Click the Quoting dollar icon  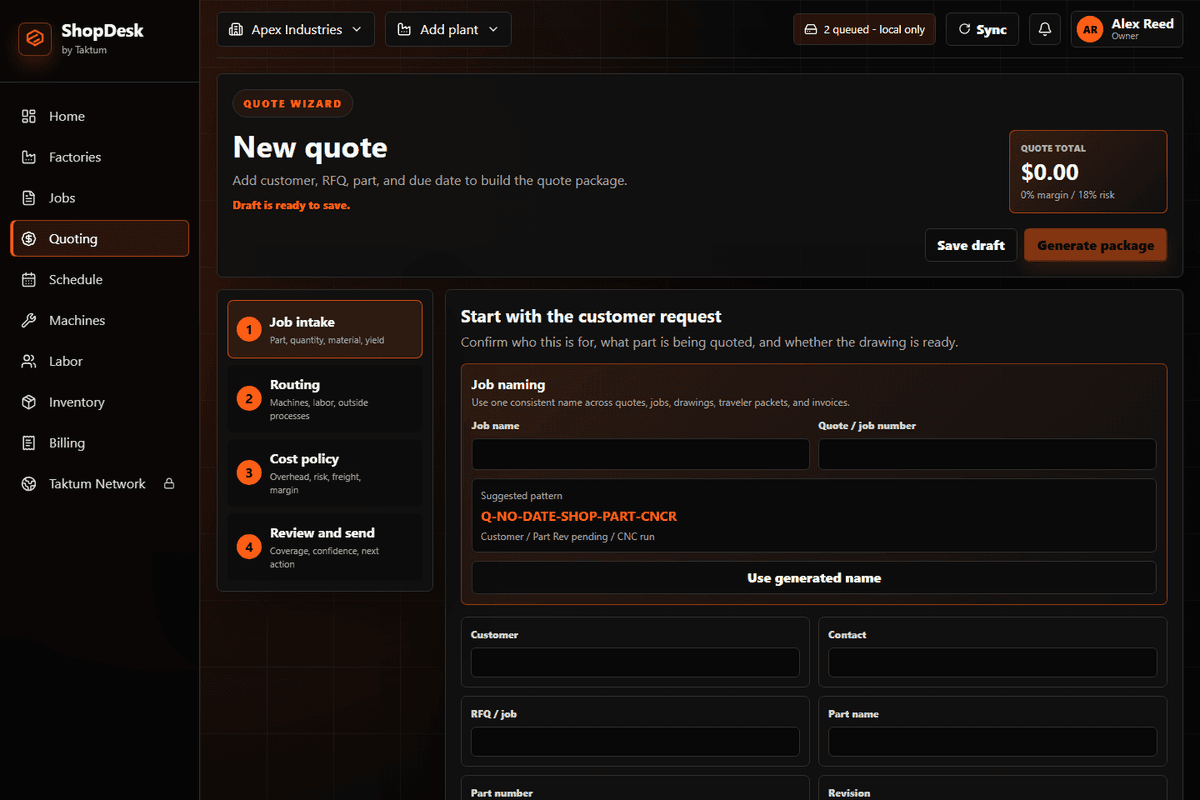pyautogui.click(x=29, y=239)
